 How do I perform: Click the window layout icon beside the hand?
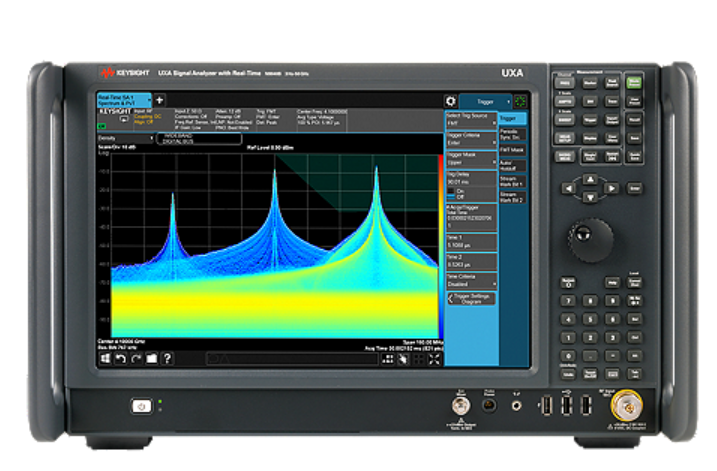pos(388,359)
